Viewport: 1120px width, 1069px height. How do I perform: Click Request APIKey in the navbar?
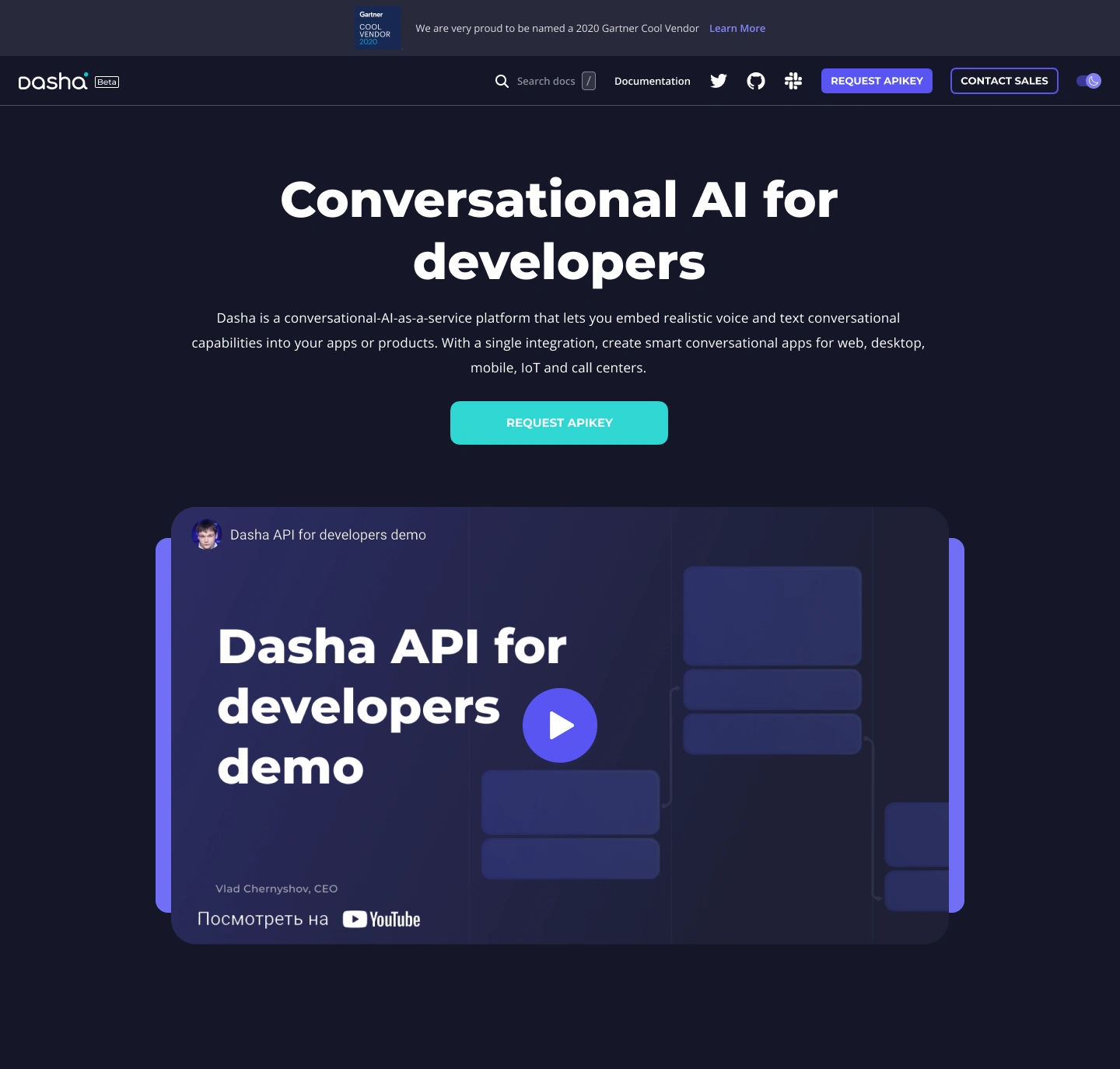coord(877,81)
